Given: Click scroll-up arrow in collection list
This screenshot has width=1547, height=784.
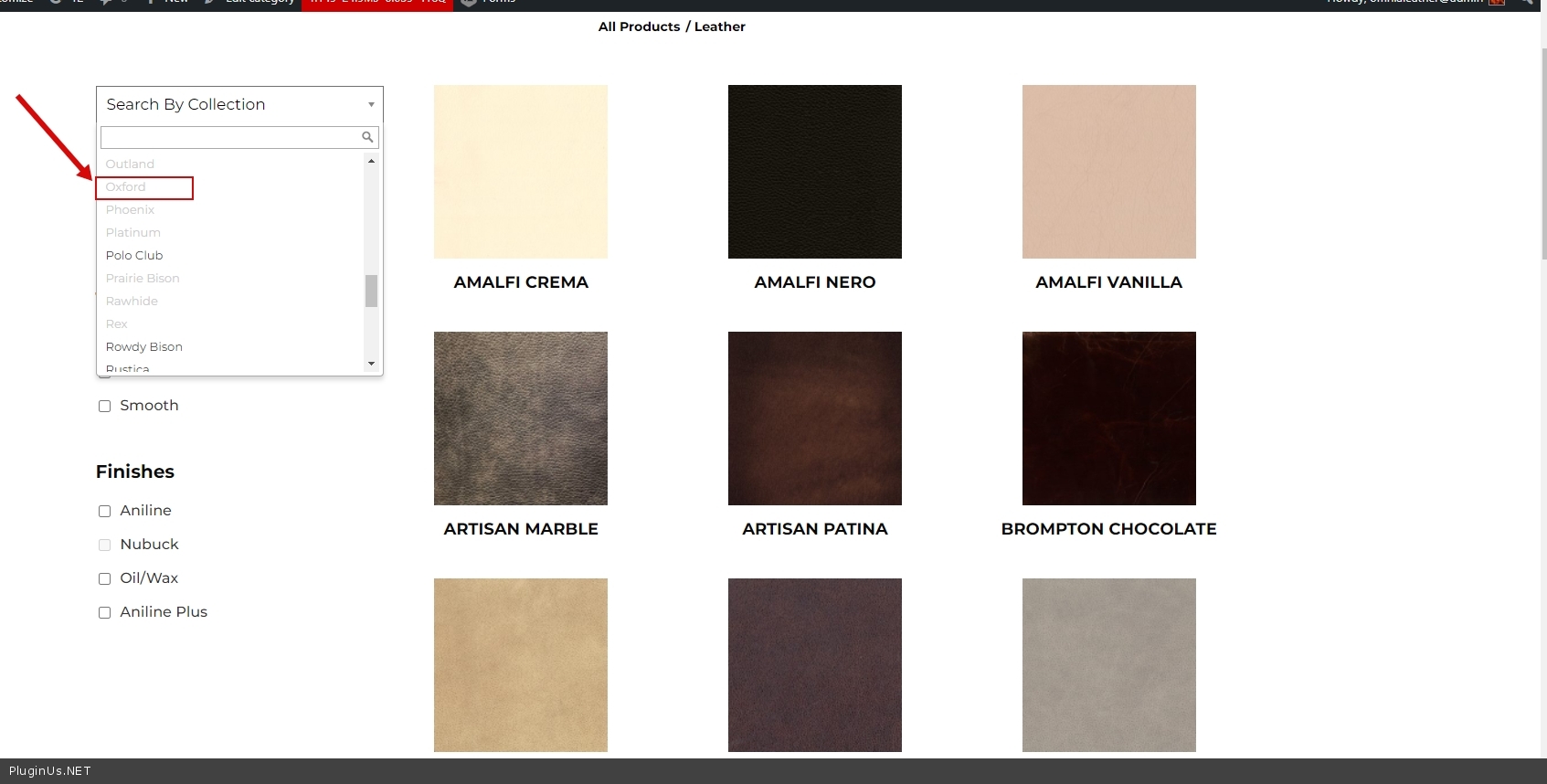Looking at the screenshot, I should pyautogui.click(x=371, y=161).
